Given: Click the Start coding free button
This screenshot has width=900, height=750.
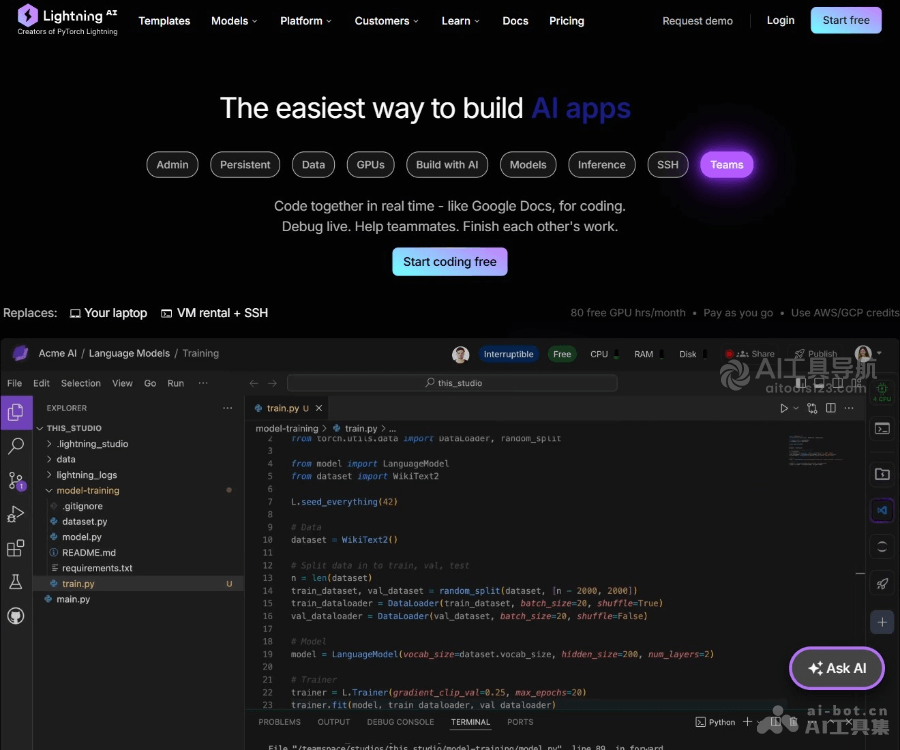Looking at the screenshot, I should click(450, 262).
